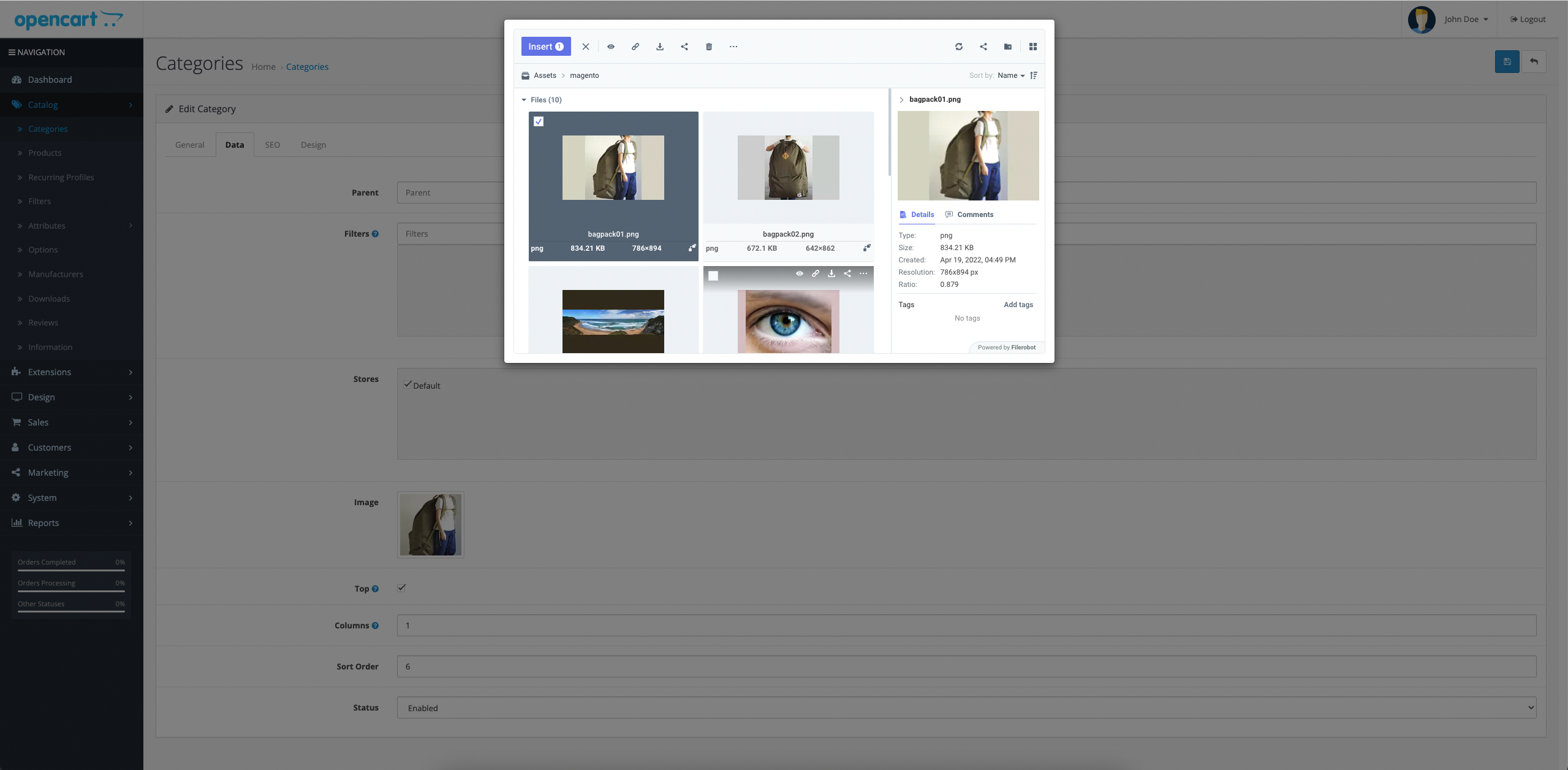1568x770 pixels.
Task: Download the eye image from its card
Action: [x=831, y=273]
